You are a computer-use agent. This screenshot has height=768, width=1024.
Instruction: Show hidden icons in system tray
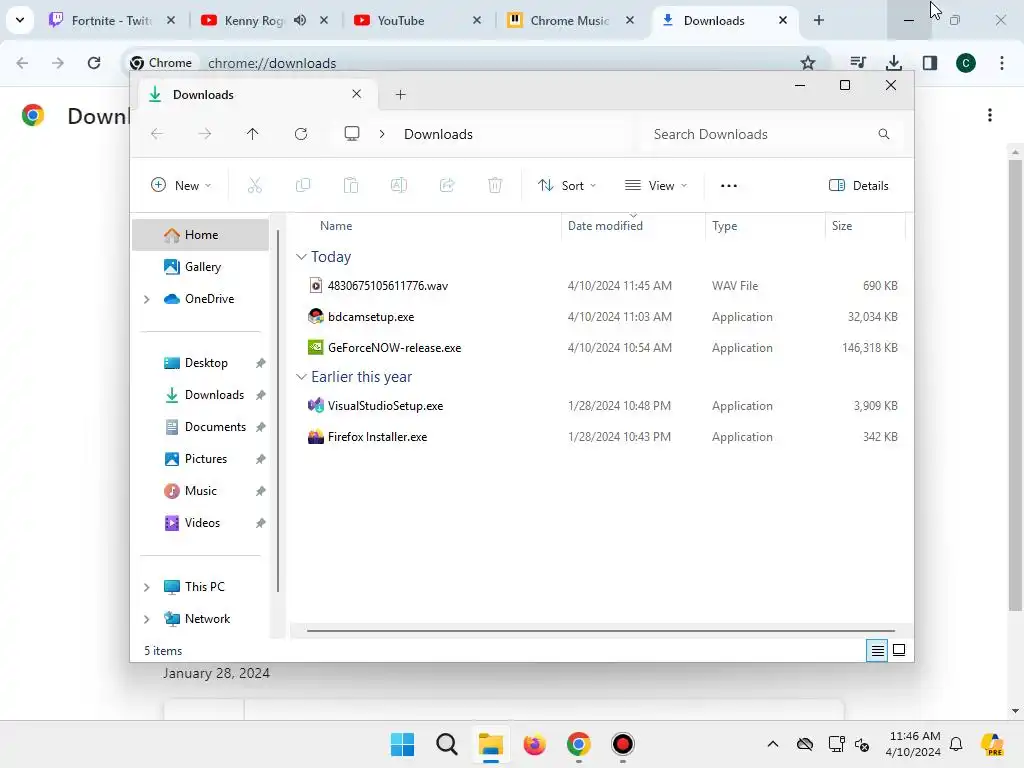pyautogui.click(x=773, y=744)
